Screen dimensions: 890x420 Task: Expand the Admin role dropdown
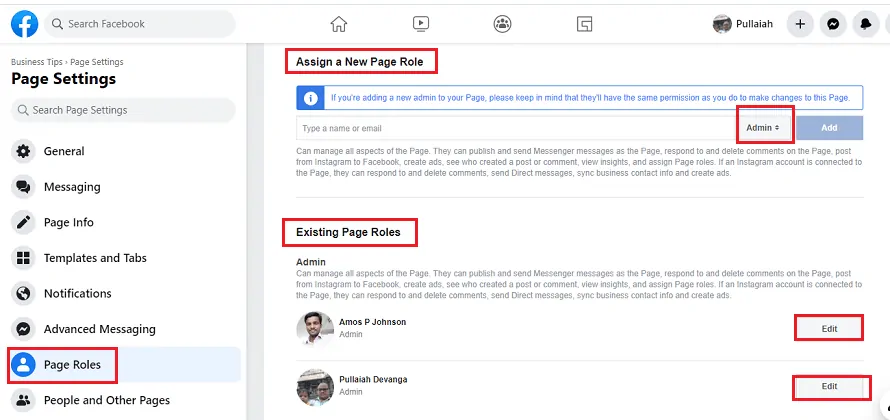(764, 128)
